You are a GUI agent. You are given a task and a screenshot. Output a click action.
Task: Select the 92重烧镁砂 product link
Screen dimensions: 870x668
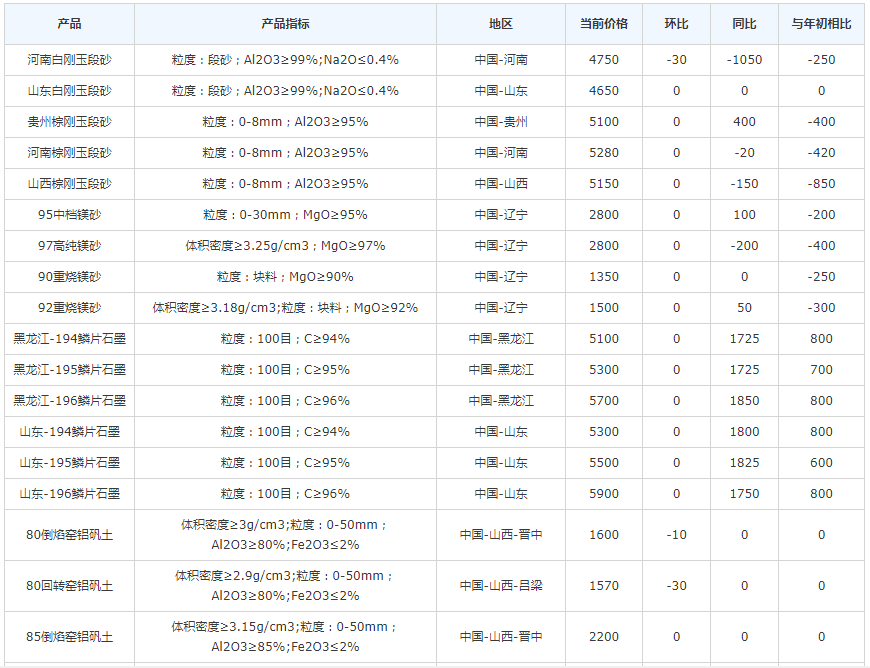coord(69,308)
